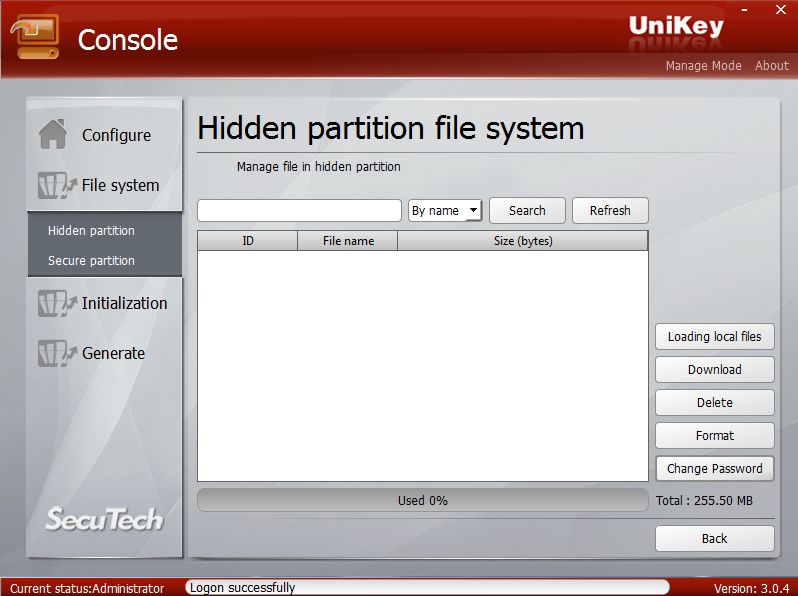Click the Used 0% progress bar

pyautogui.click(x=422, y=500)
